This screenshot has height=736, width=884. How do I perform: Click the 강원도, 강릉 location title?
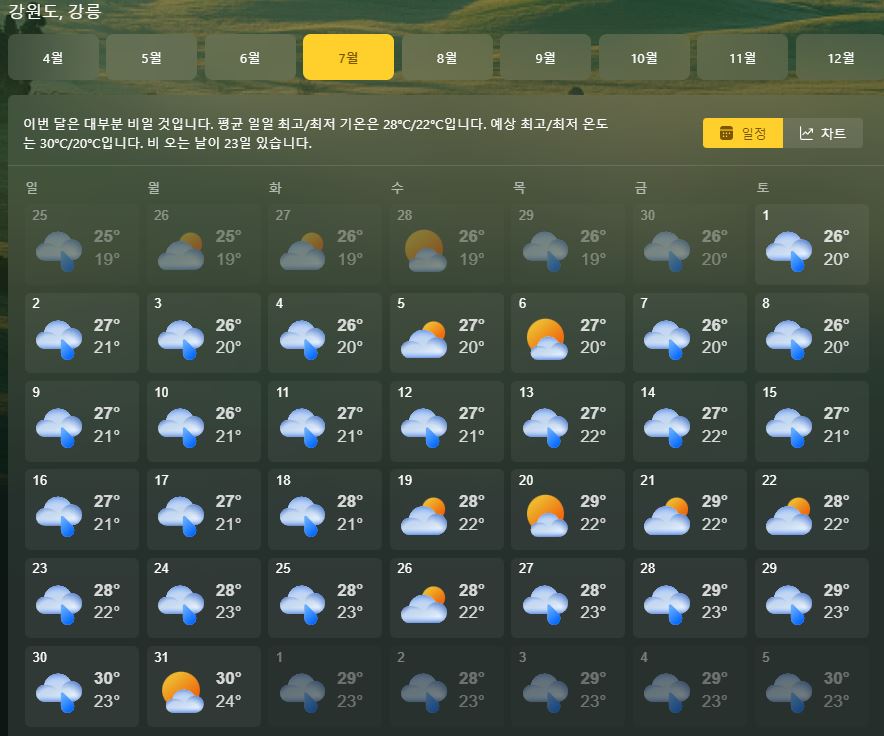click(55, 11)
